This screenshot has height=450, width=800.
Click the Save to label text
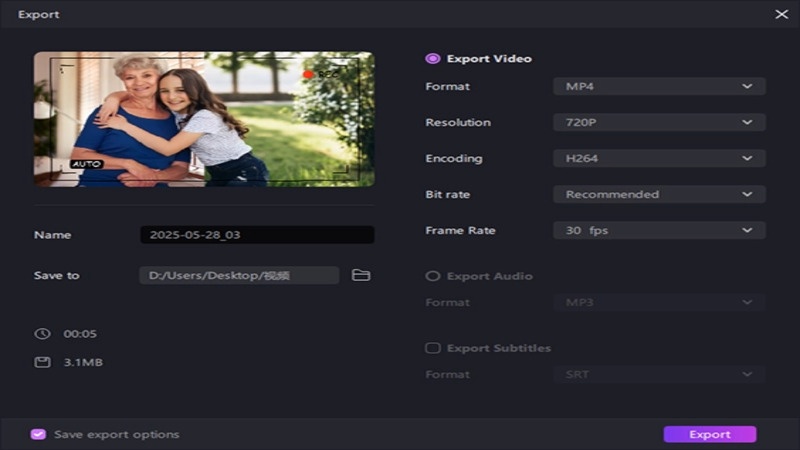click(57, 276)
